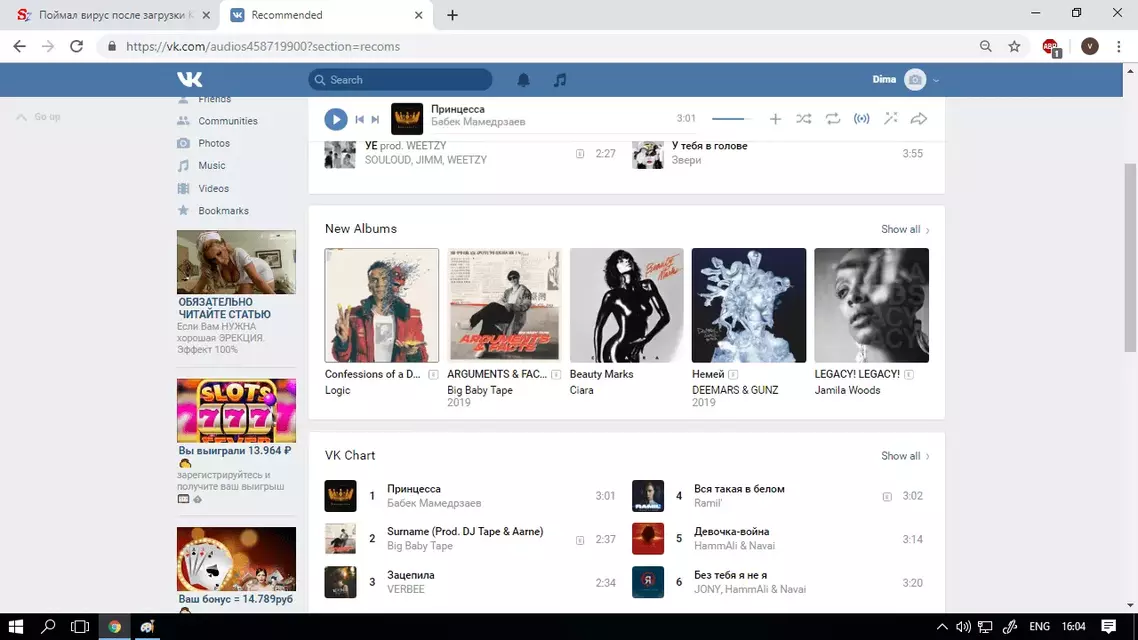Screen dimensions: 1138x640
Task: Play chart track Зацепила by VERBEE
Action: 470,583
